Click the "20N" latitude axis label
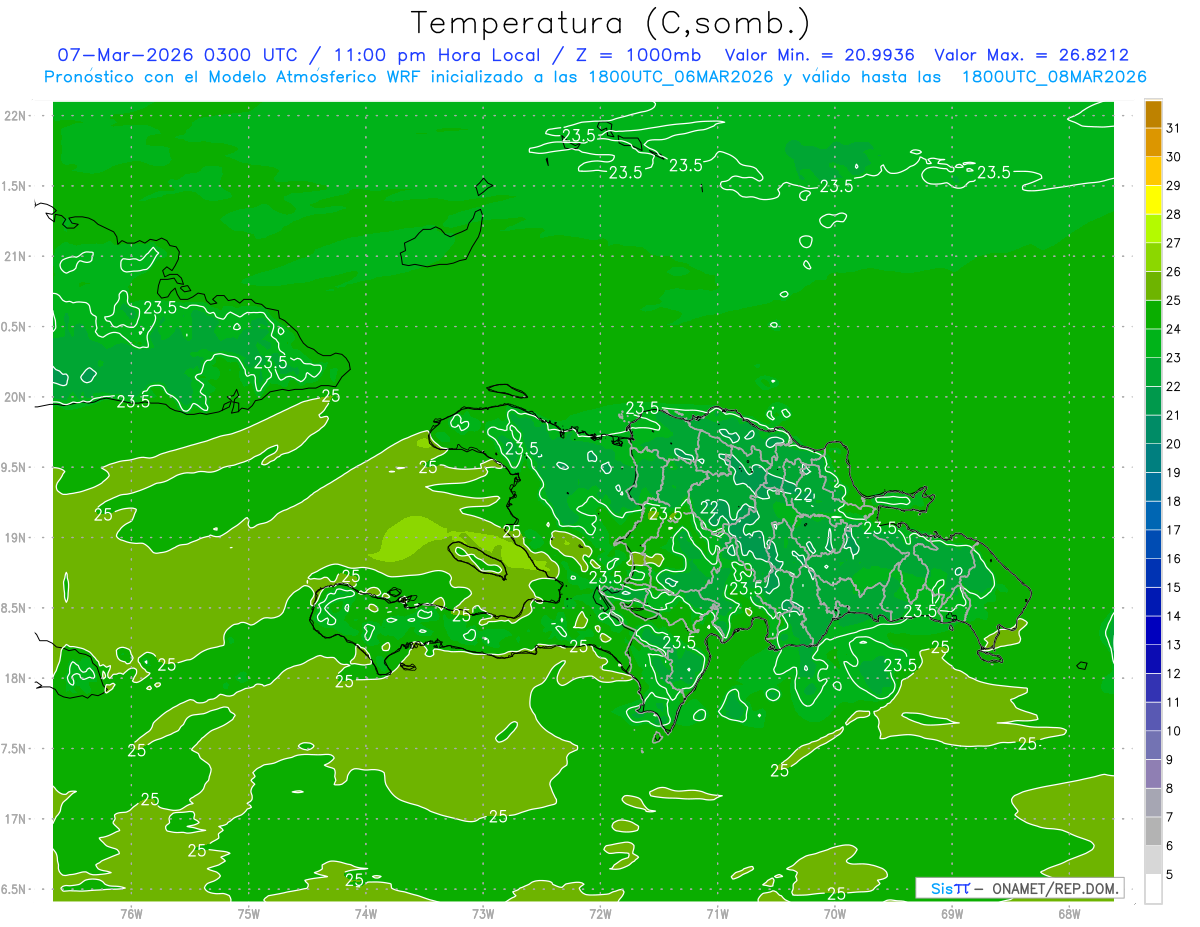This screenshot has width=1200, height=927. pyautogui.click(x=15, y=397)
